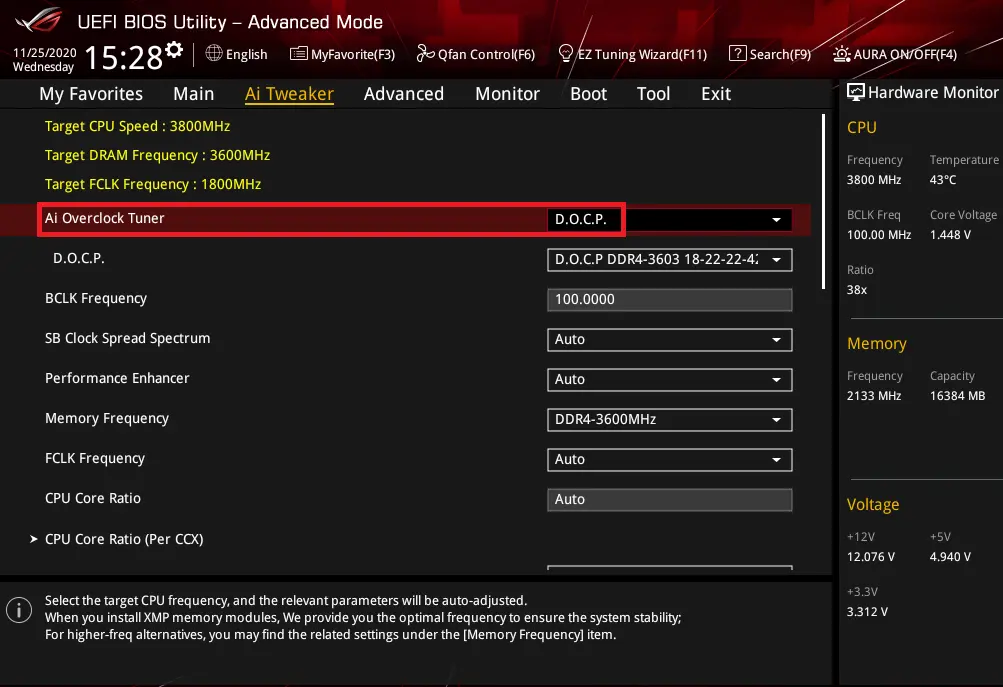Click the CPU temperature value 43°C
1003x687 pixels.
click(x=943, y=180)
